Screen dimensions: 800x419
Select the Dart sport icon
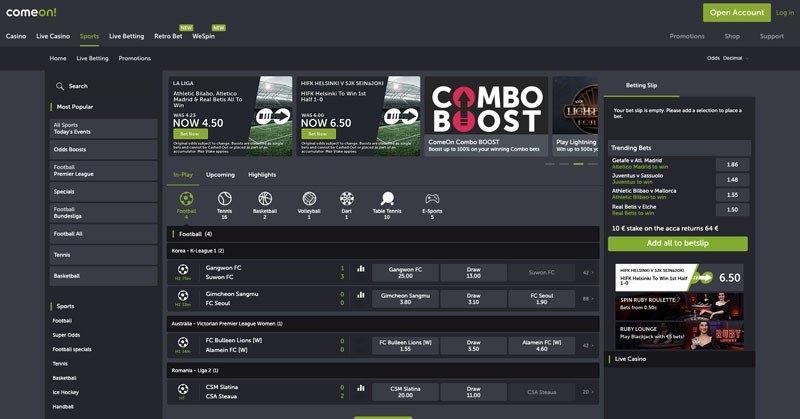(x=346, y=199)
